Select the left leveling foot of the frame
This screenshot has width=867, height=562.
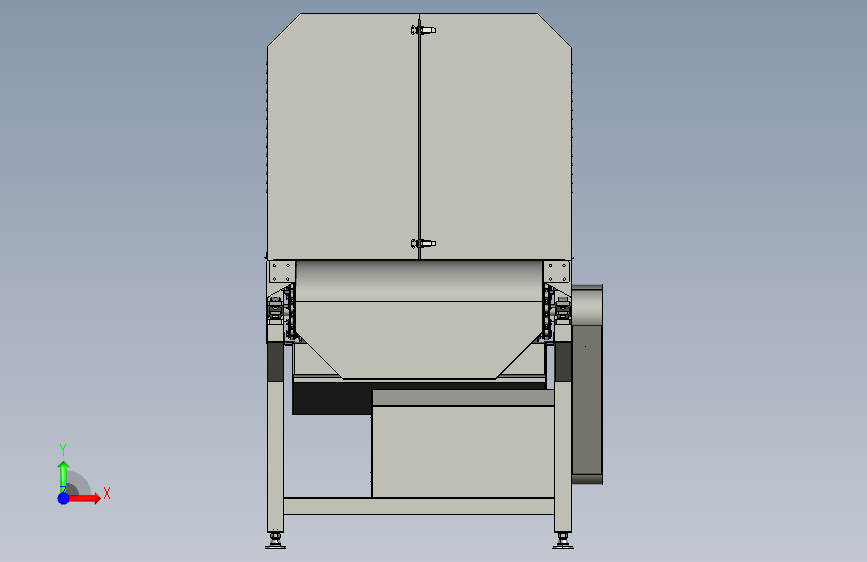[275, 540]
